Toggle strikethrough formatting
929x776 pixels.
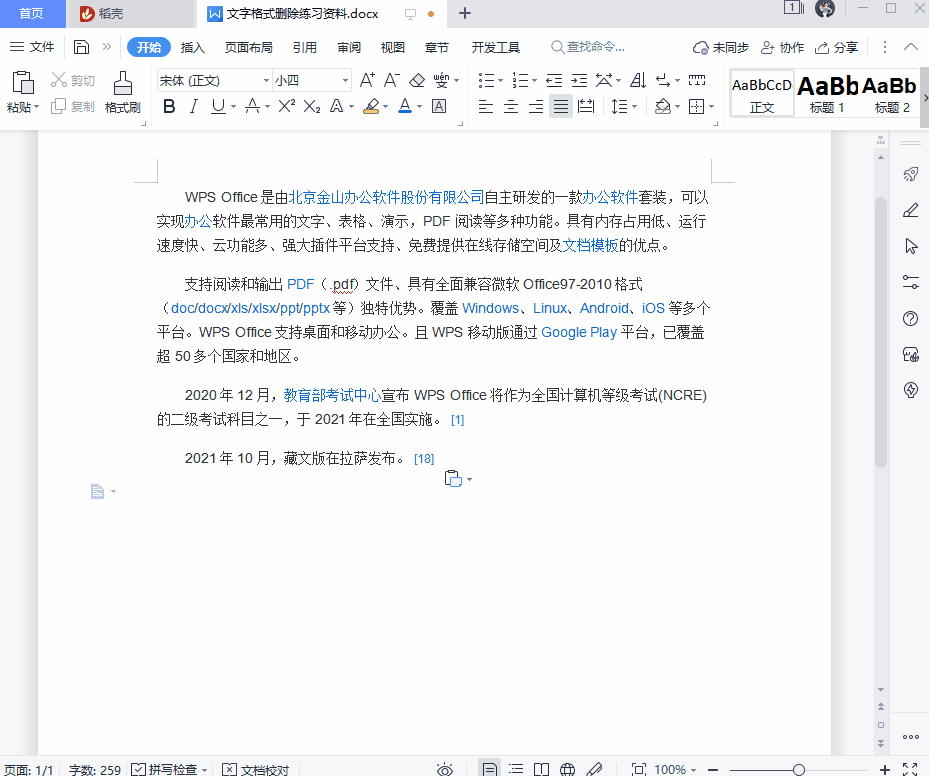tap(252, 106)
